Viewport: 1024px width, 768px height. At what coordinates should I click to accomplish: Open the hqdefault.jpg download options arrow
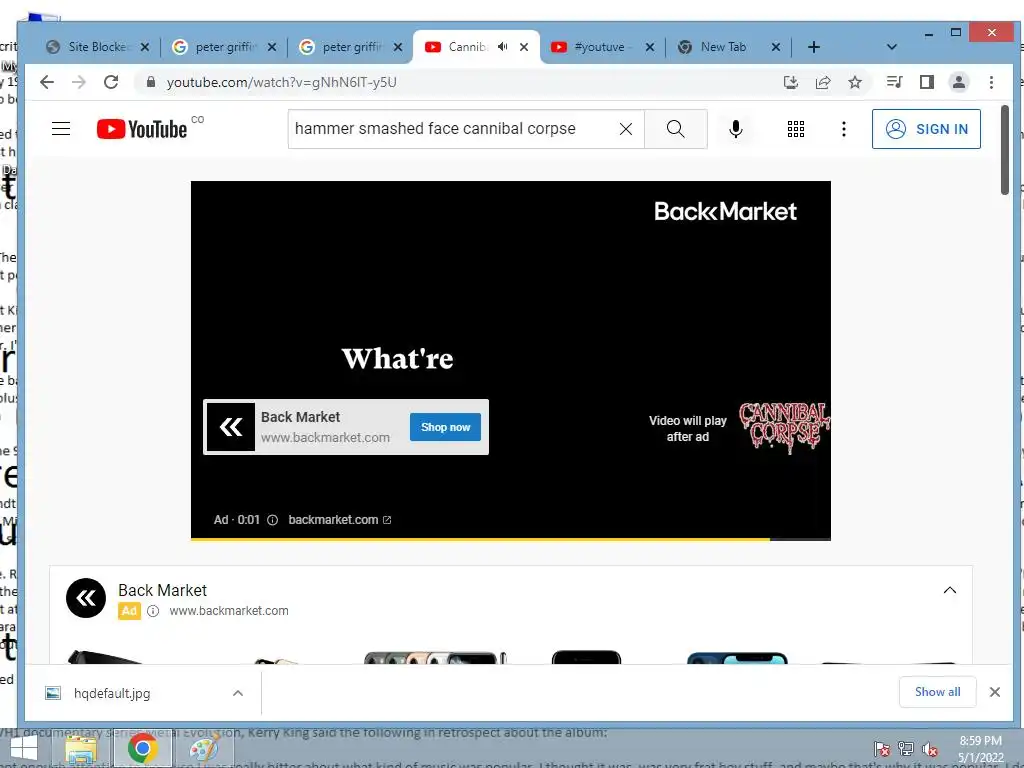238,694
